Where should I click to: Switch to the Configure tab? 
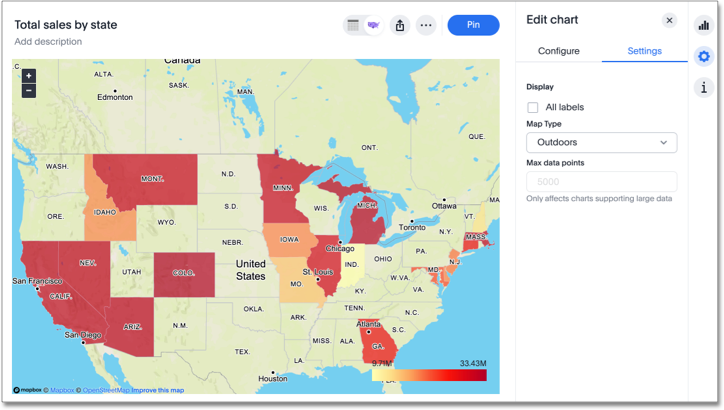pos(558,51)
